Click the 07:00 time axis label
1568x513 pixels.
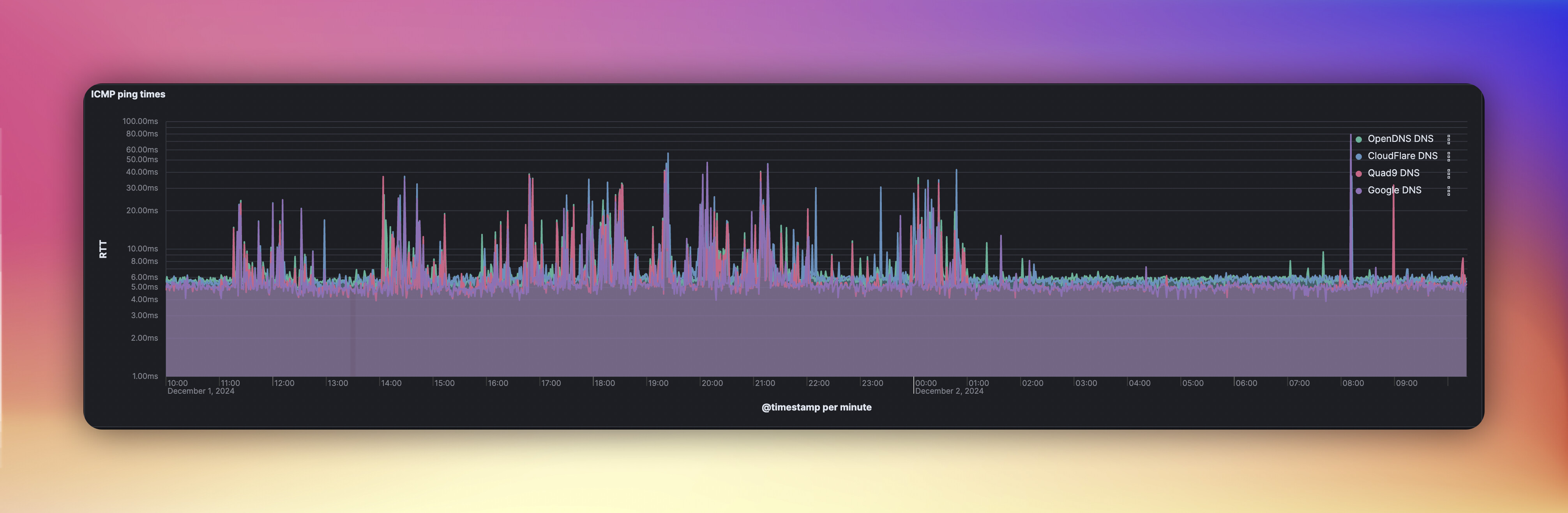pos(1300,383)
